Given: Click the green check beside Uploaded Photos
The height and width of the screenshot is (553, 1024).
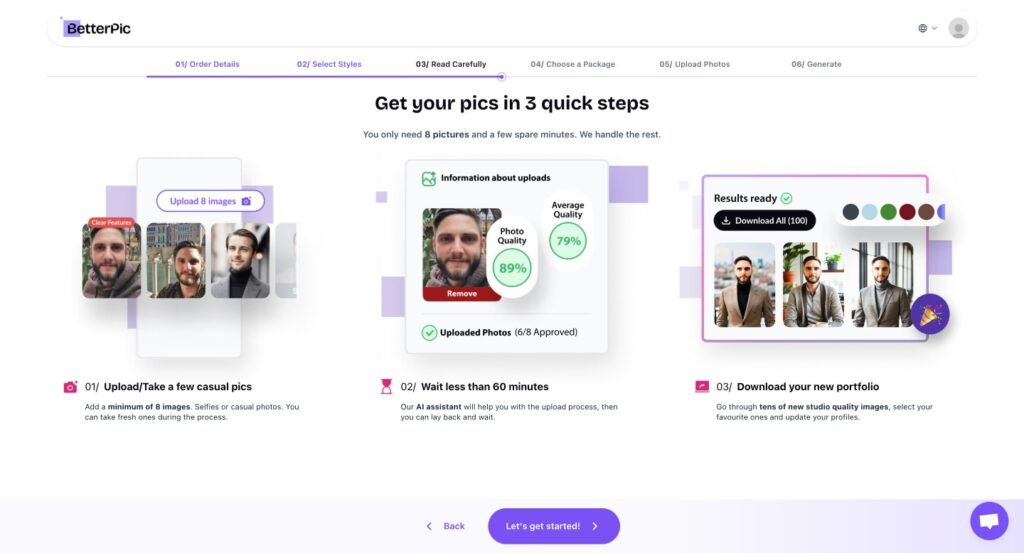Looking at the screenshot, I should pyautogui.click(x=429, y=333).
